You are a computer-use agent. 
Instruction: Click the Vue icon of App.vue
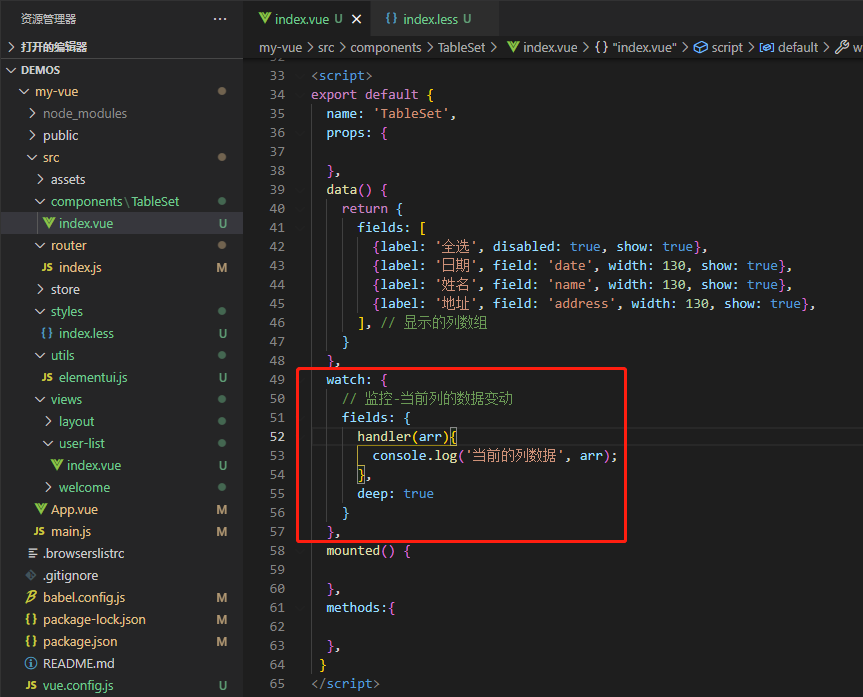41,509
